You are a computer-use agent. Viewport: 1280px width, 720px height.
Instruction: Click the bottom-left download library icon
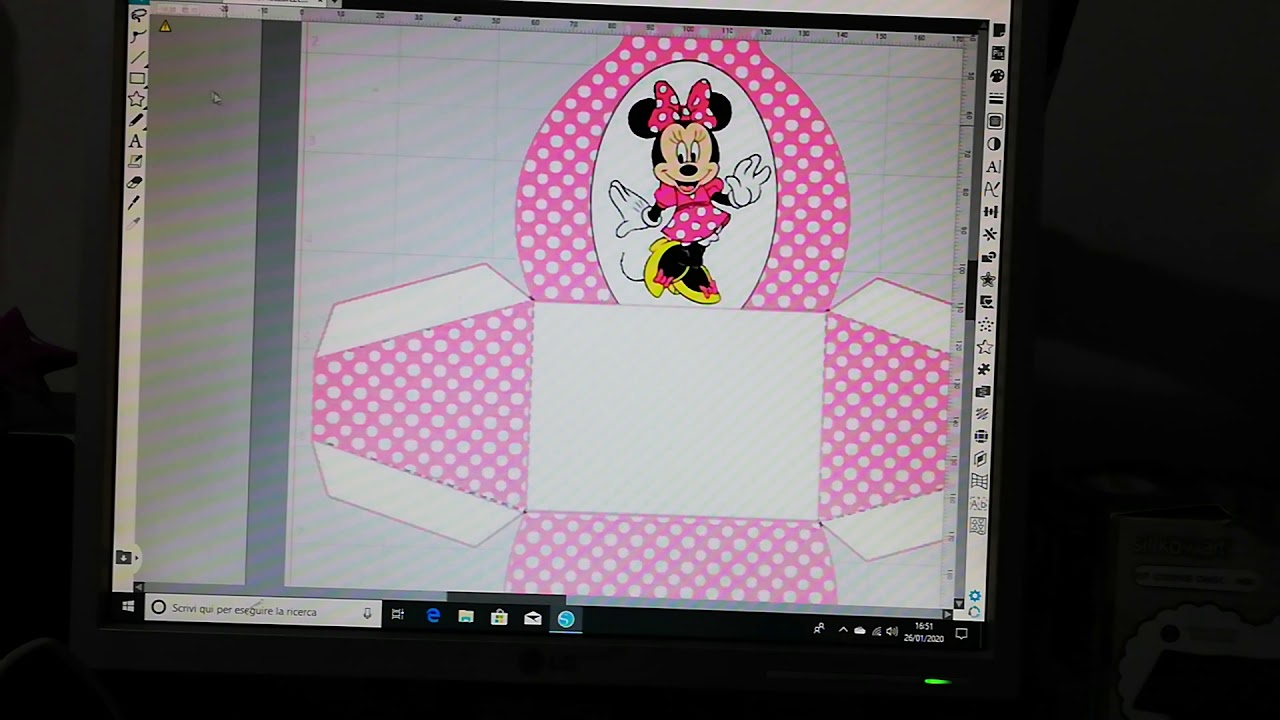point(124,558)
